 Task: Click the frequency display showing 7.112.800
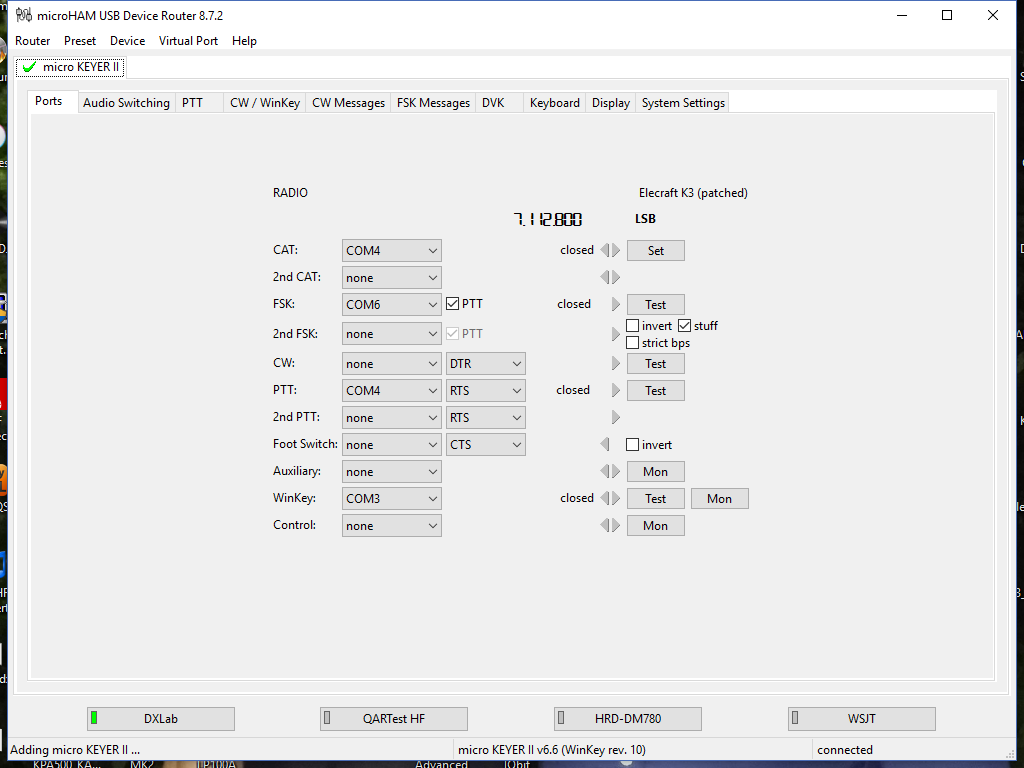pos(548,218)
